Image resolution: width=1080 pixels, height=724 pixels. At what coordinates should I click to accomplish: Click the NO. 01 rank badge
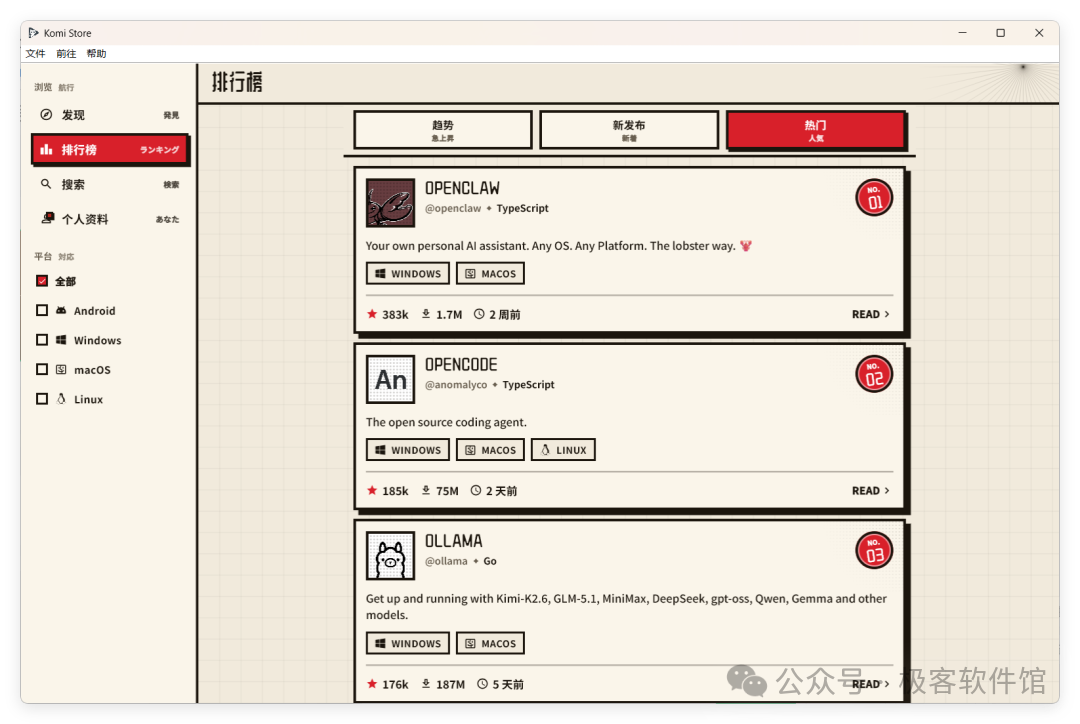[874, 198]
